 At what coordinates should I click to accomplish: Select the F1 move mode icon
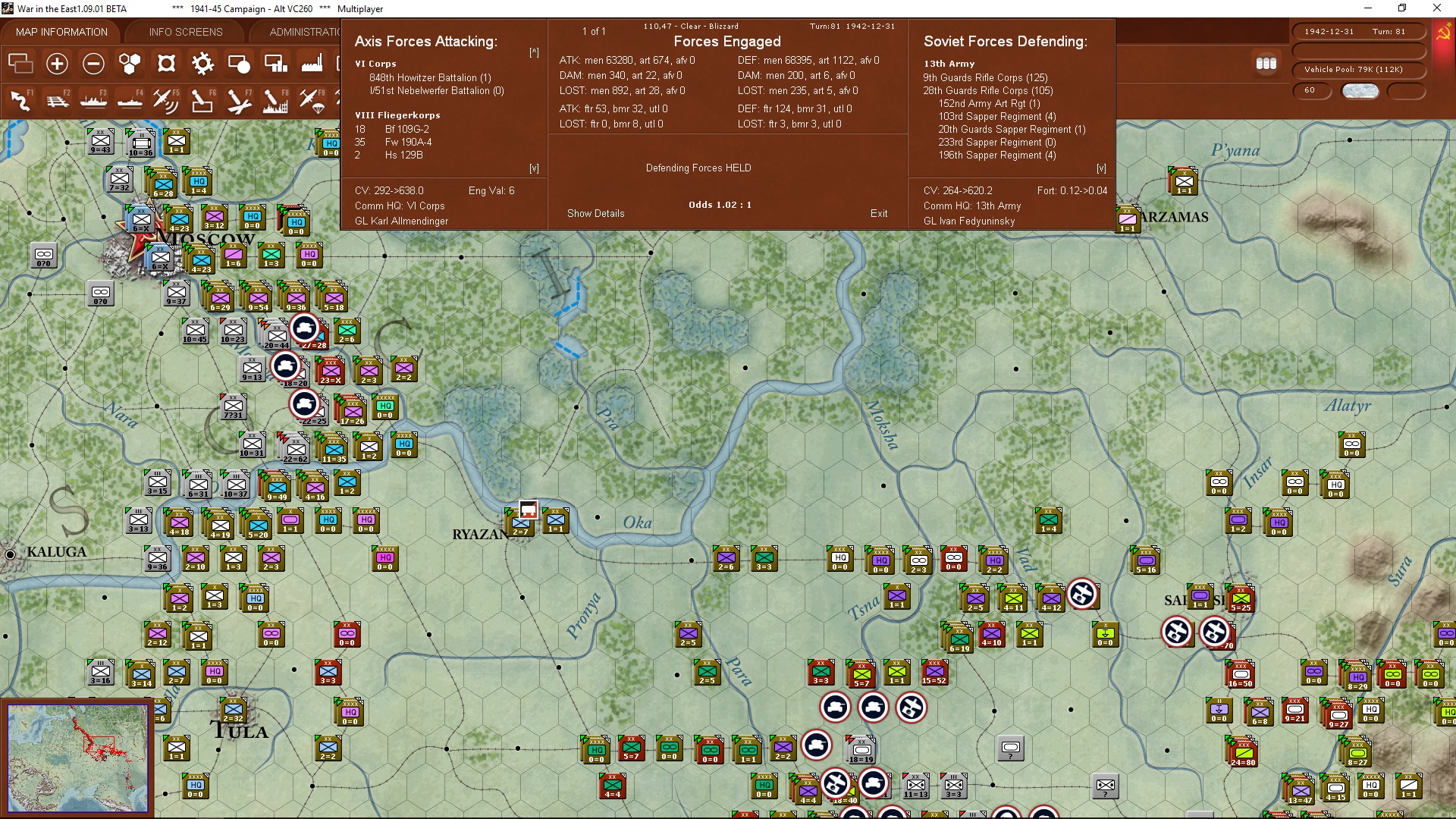click(20, 100)
